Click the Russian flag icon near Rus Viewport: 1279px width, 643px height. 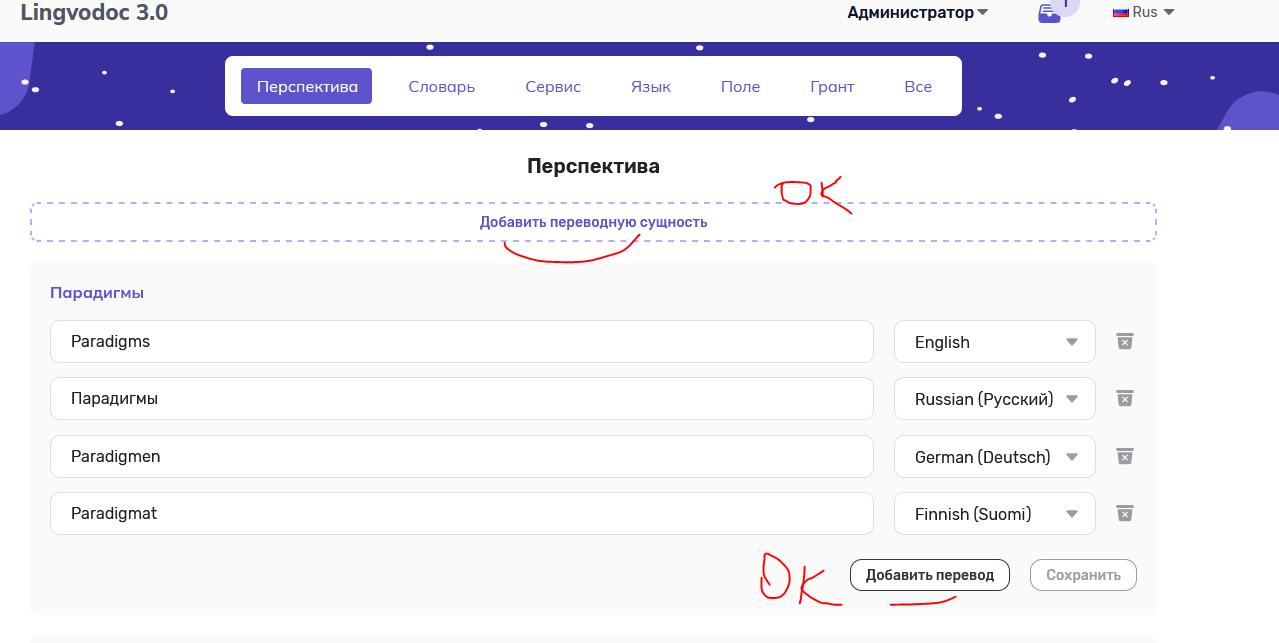point(1120,12)
